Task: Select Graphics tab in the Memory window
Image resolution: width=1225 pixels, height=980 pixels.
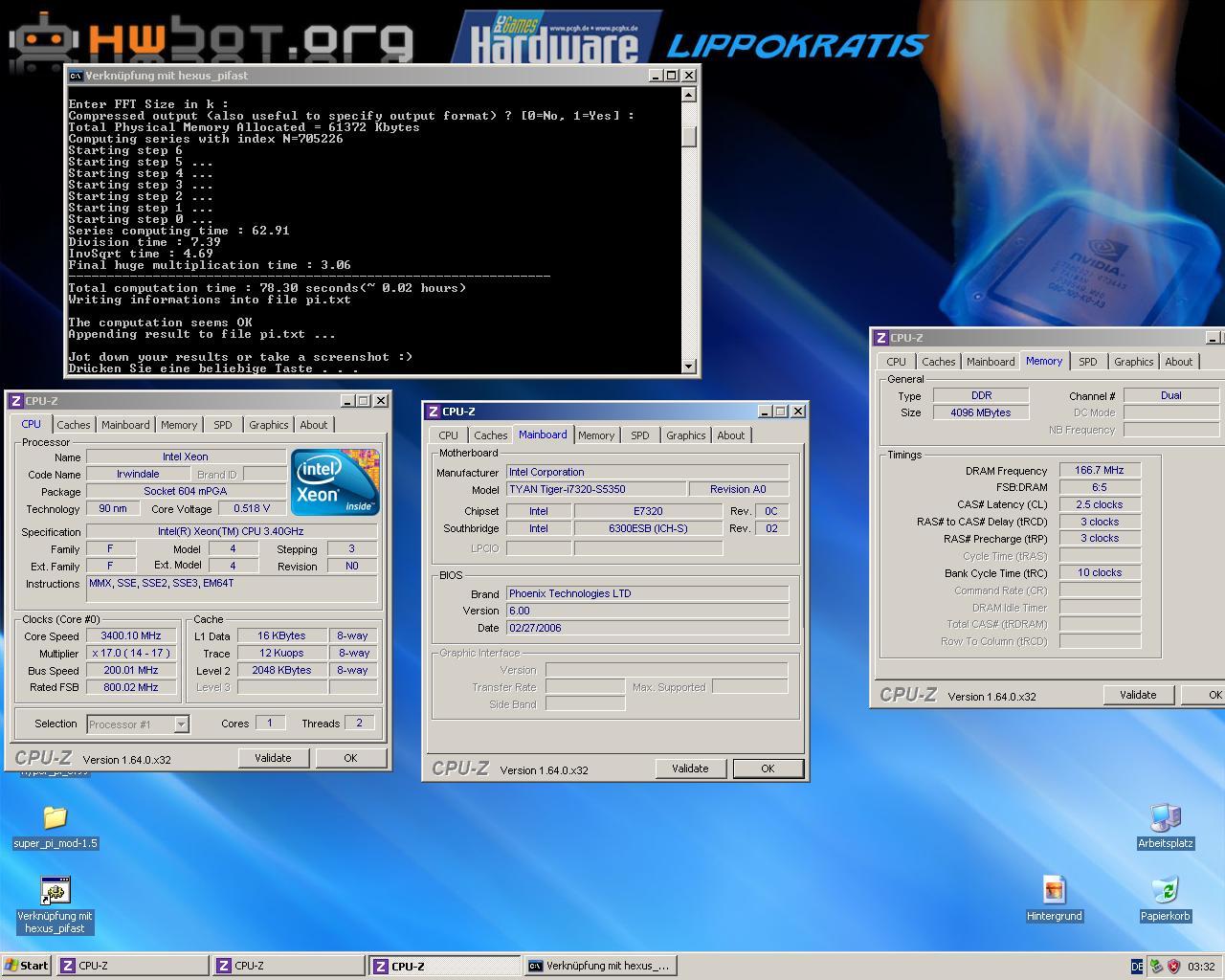Action: coord(1133,362)
